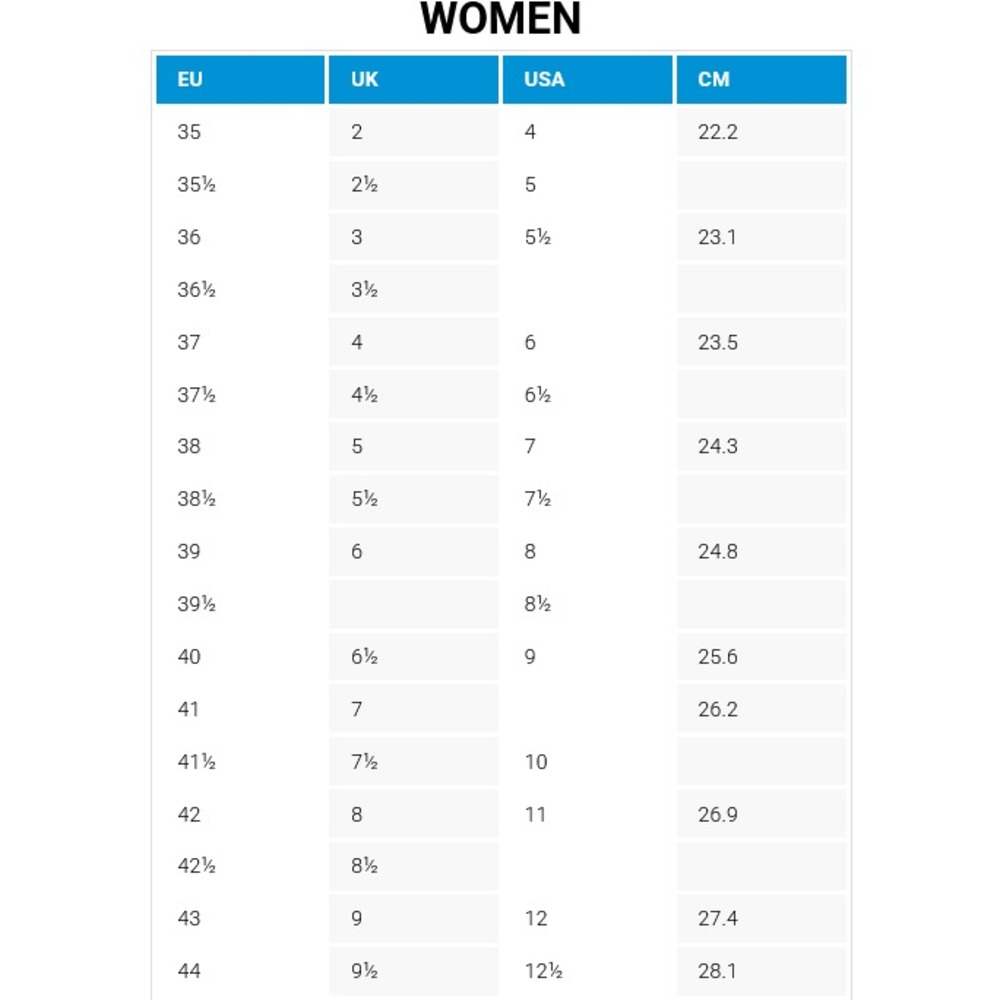Click USA size 7½ cell
The image size is (1000, 1000).
pos(587,499)
